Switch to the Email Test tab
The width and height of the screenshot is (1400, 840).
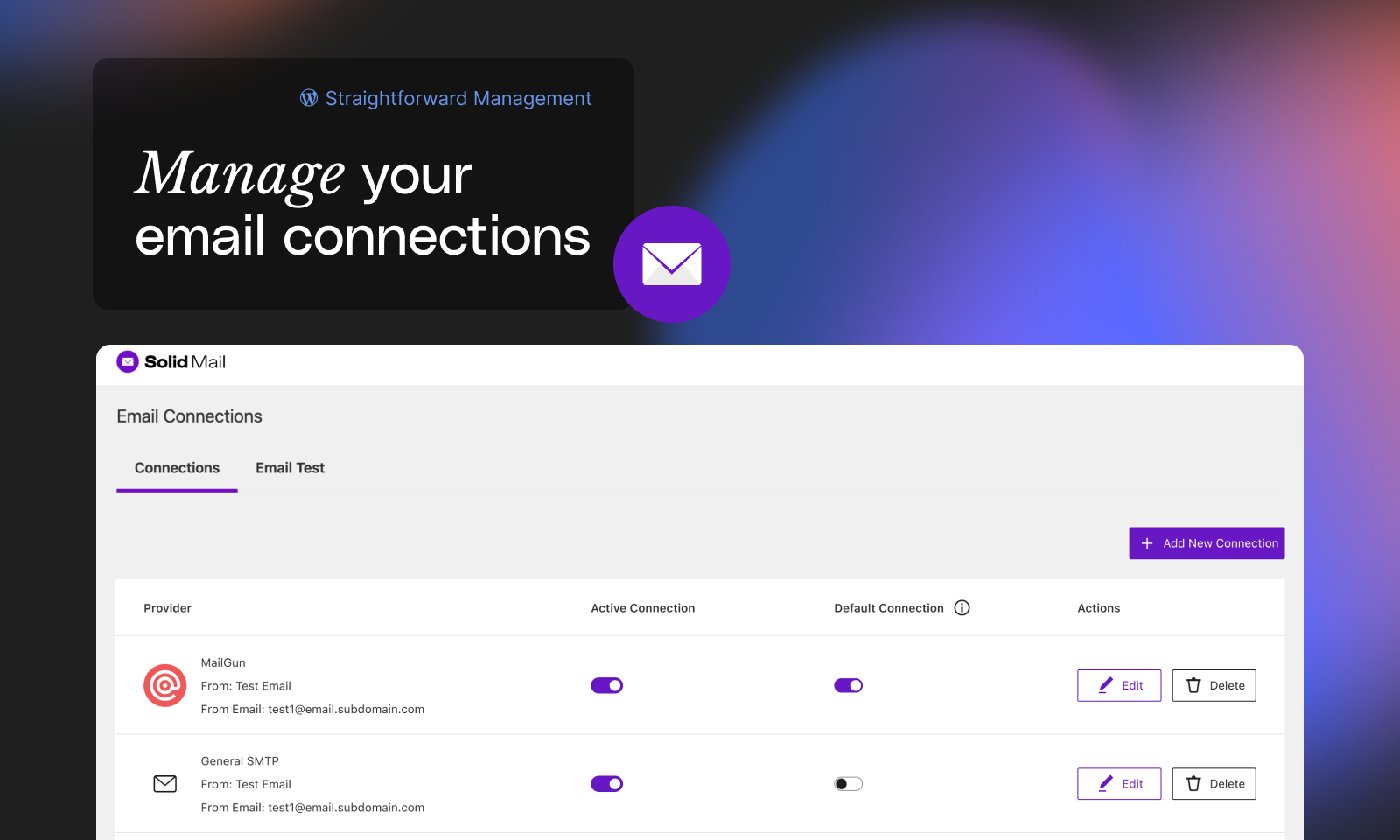tap(290, 468)
